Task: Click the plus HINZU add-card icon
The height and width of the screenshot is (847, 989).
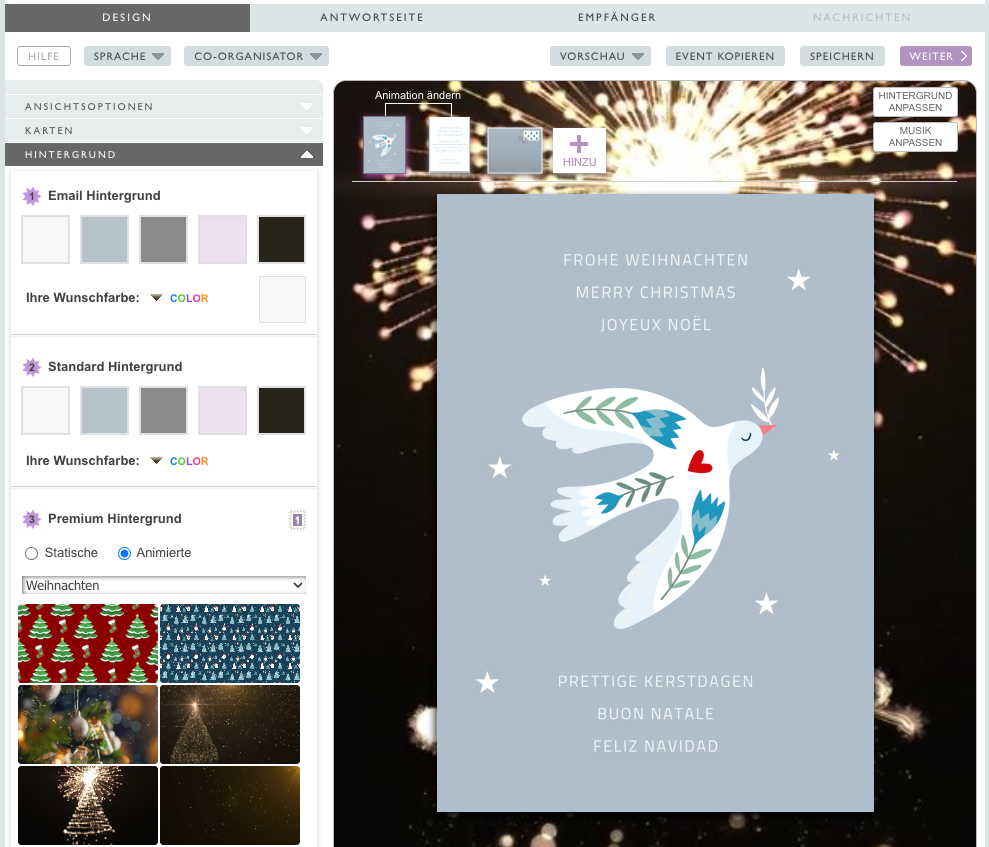Action: coord(579,151)
